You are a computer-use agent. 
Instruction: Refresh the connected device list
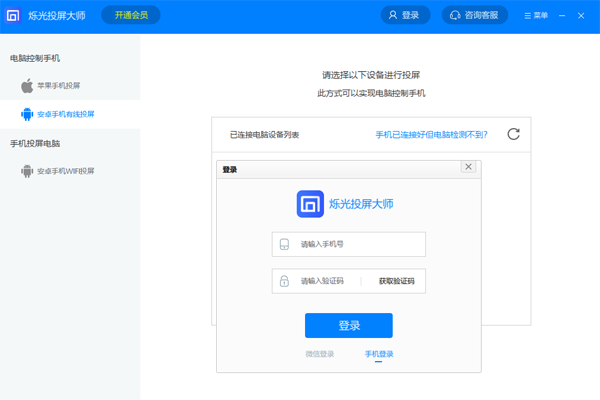click(x=514, y=134)
